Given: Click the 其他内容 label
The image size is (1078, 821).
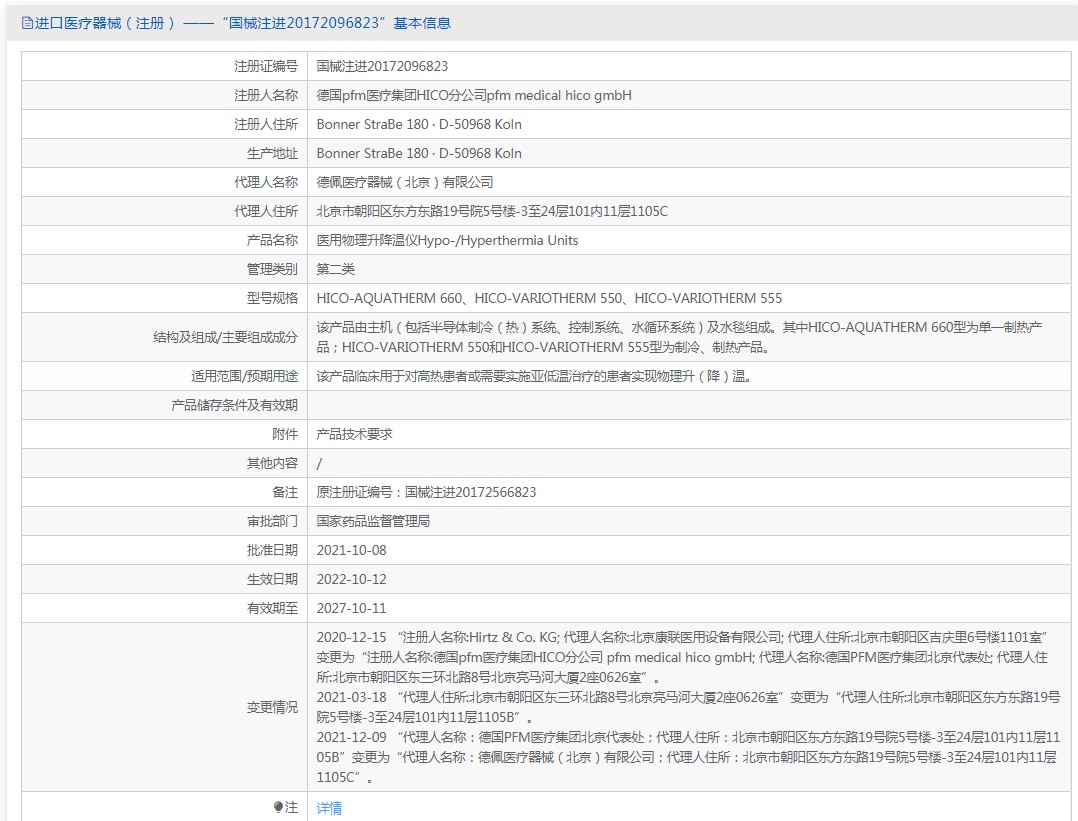Looking at the screenshot, I should (x=272, y=463).
